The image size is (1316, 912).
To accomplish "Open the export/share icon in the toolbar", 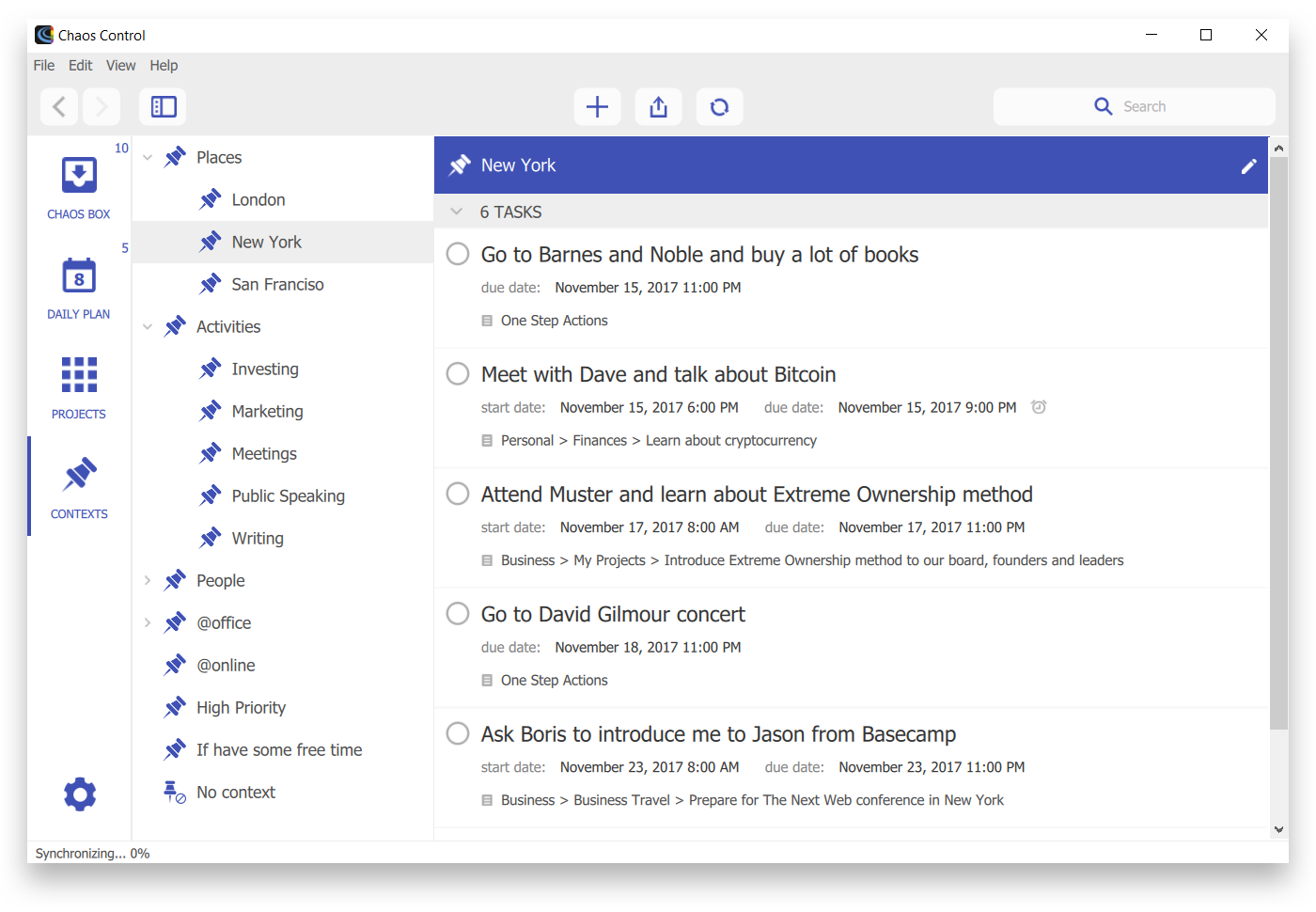I will pyautogui.click(x=658, y=106).
